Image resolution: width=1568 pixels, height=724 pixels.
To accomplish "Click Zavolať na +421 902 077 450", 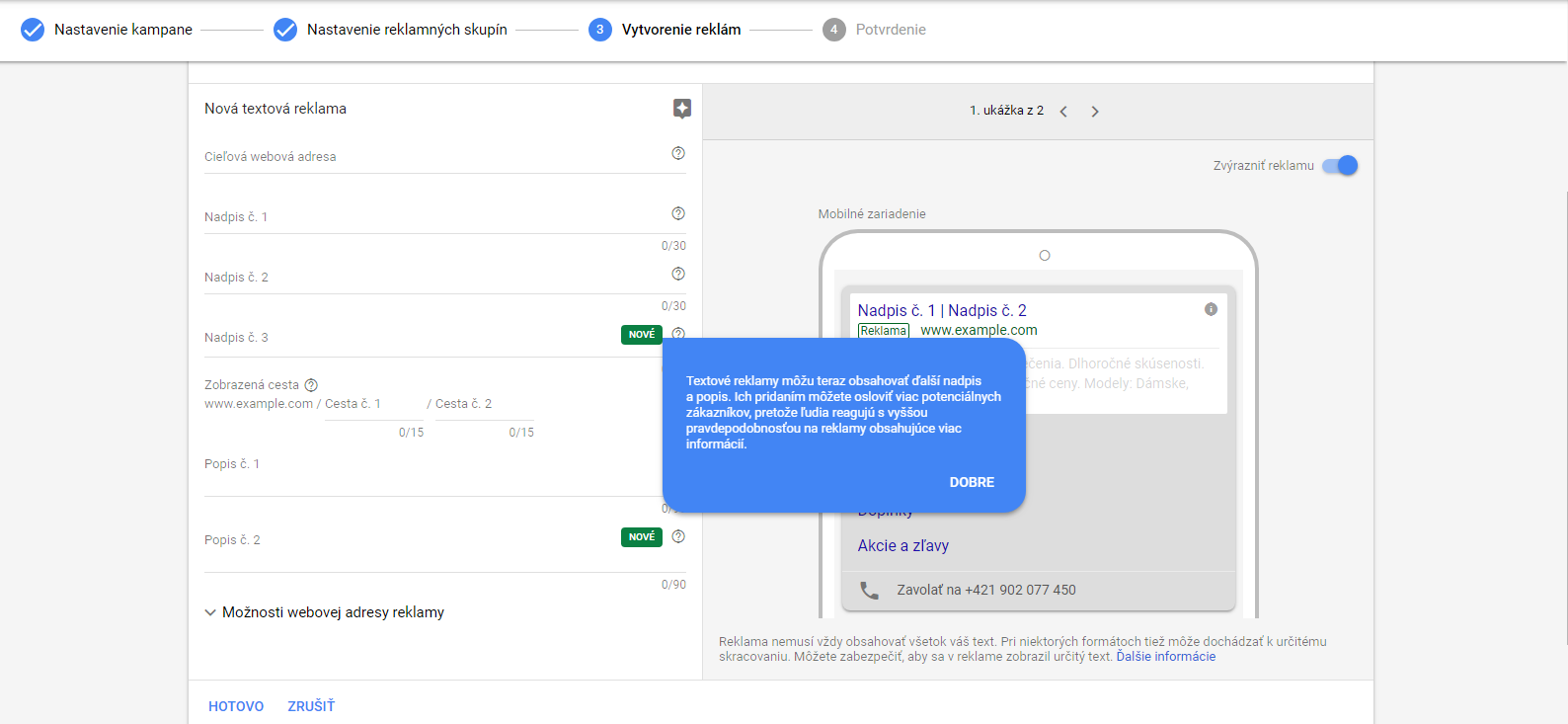I will [986, 590].
